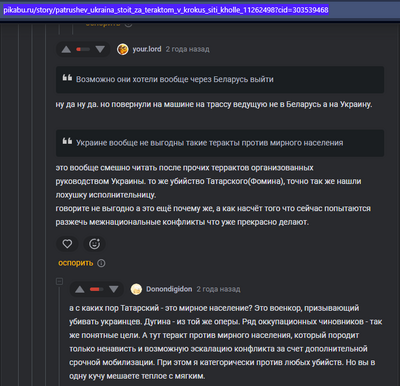Click the line 'говорите не выгодно а это ещё'

pos(213,209)
